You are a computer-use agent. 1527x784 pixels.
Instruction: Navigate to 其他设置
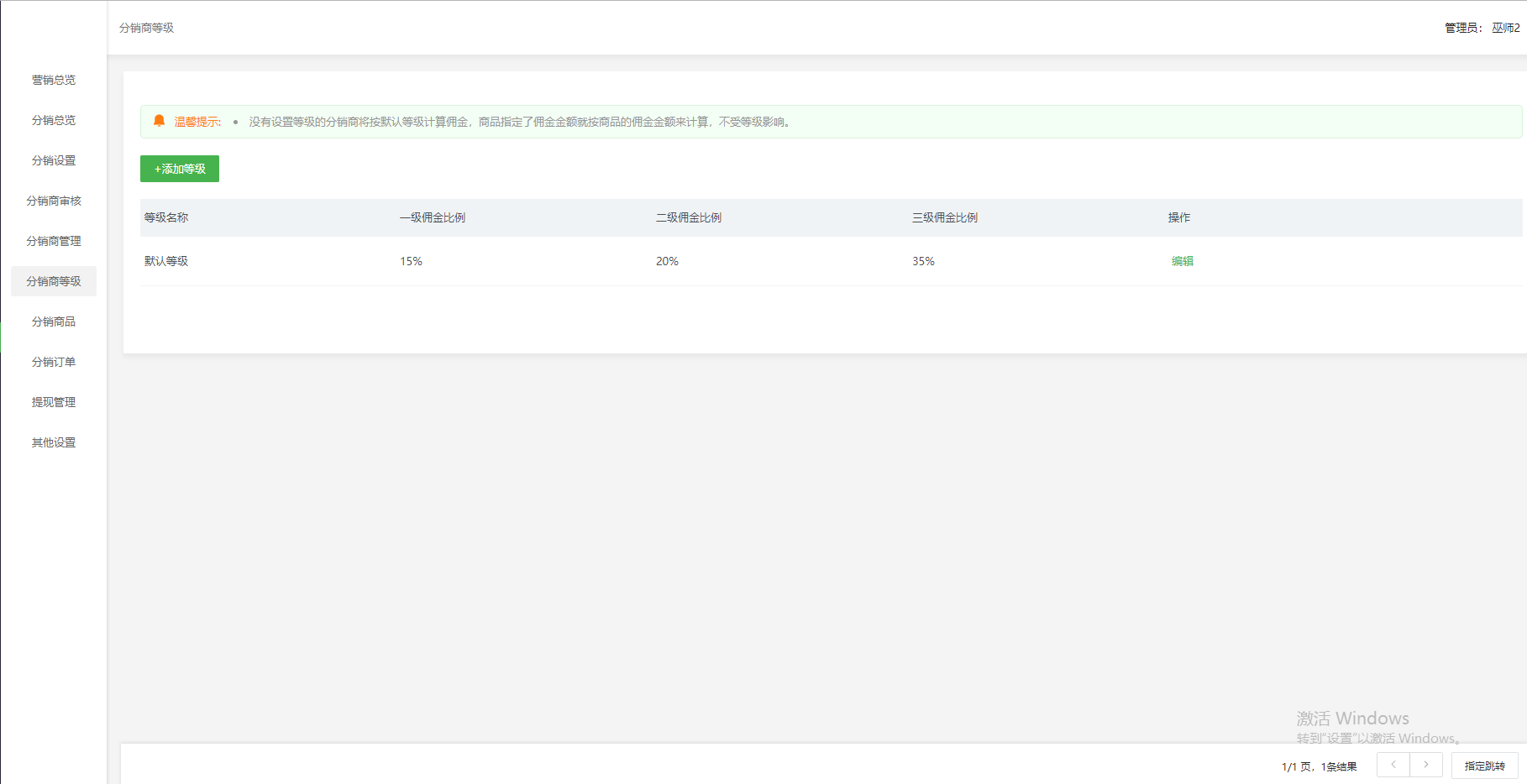point(54,442)
